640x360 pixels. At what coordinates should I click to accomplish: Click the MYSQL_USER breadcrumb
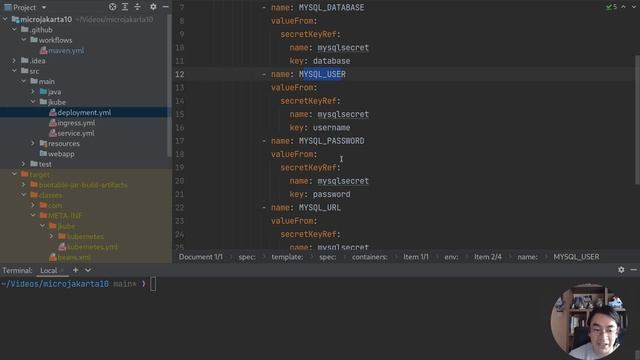(576, 257)
